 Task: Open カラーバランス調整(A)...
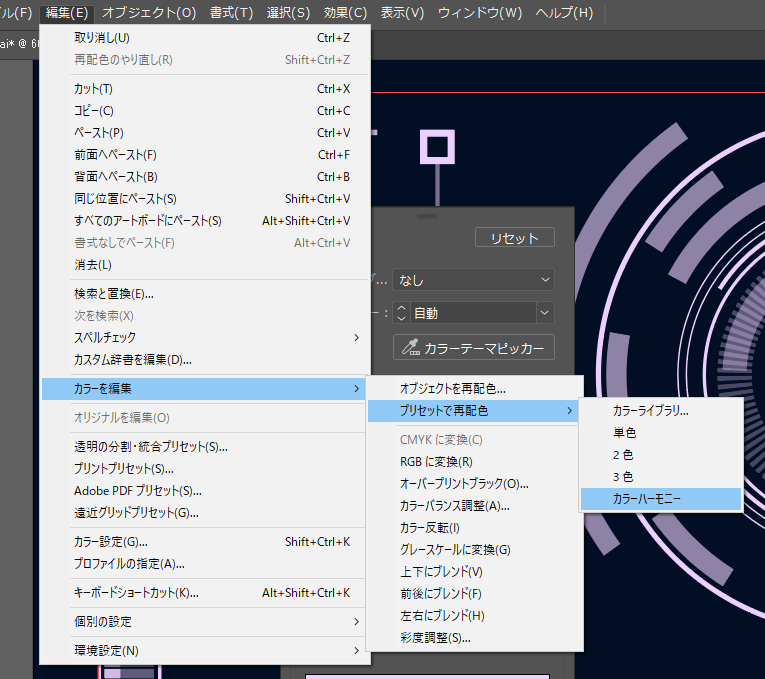(474, 506)
